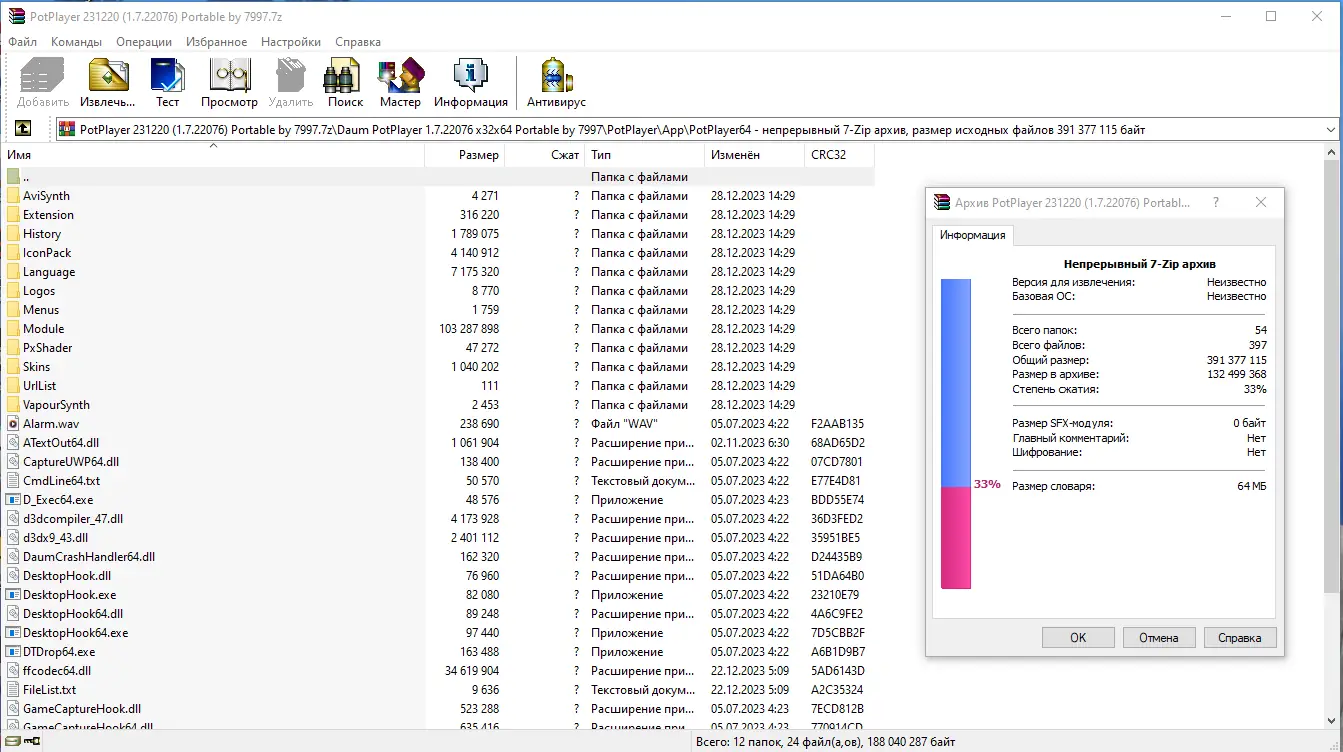This screenshot has height=752, width=1343.
Task: Select the "PxShader" folder name
Action: coord(48,348)
